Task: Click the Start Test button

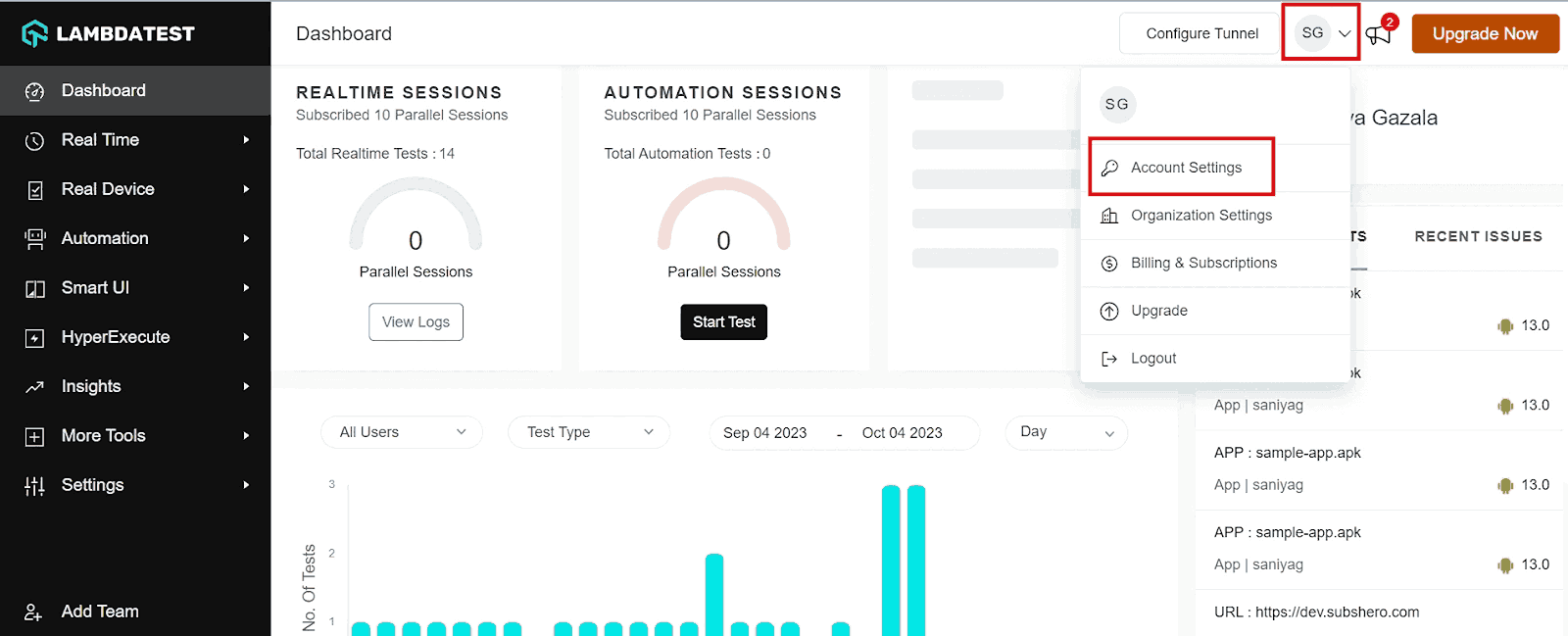Action: coord(724,321)
